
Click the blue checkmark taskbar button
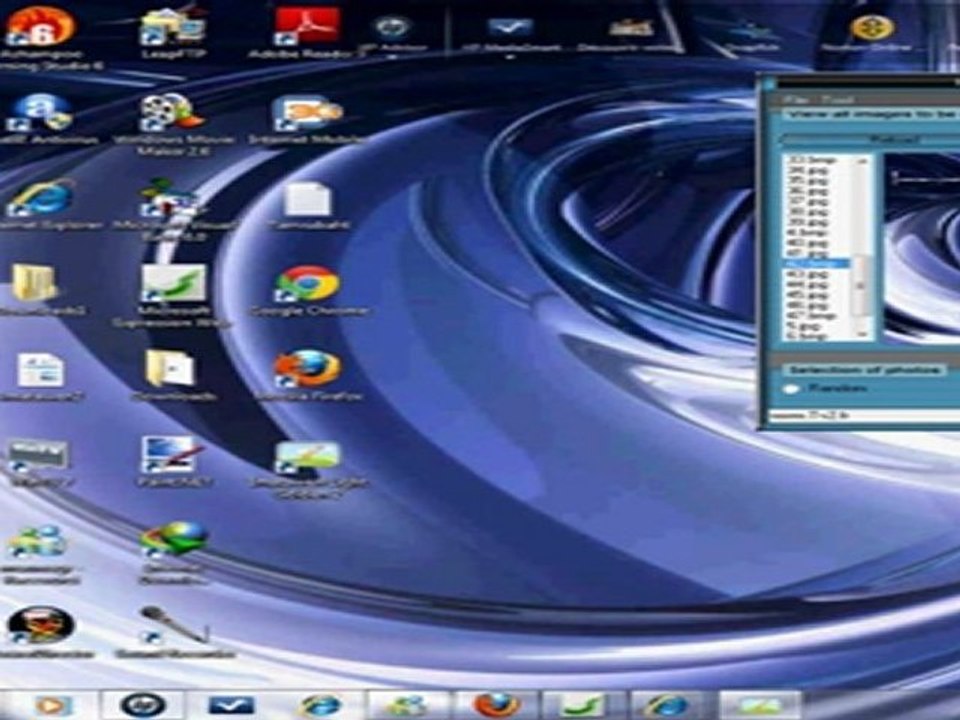pyautogui.click(x=231, y=705)
